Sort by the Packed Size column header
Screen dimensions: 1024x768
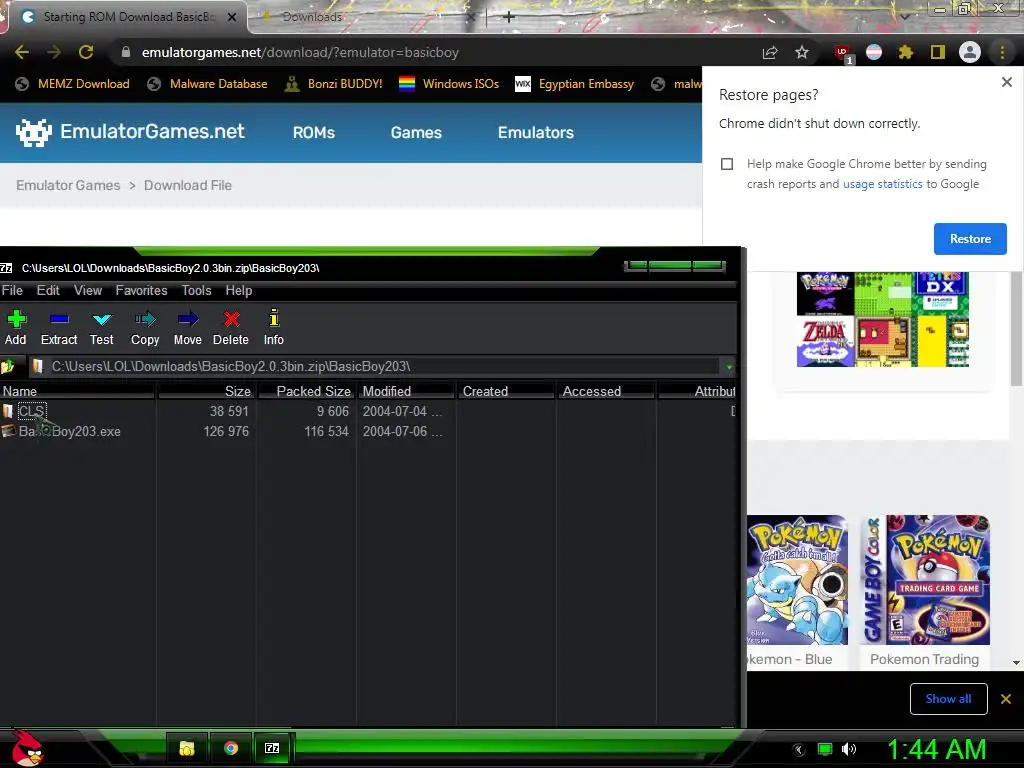[306, 391]
